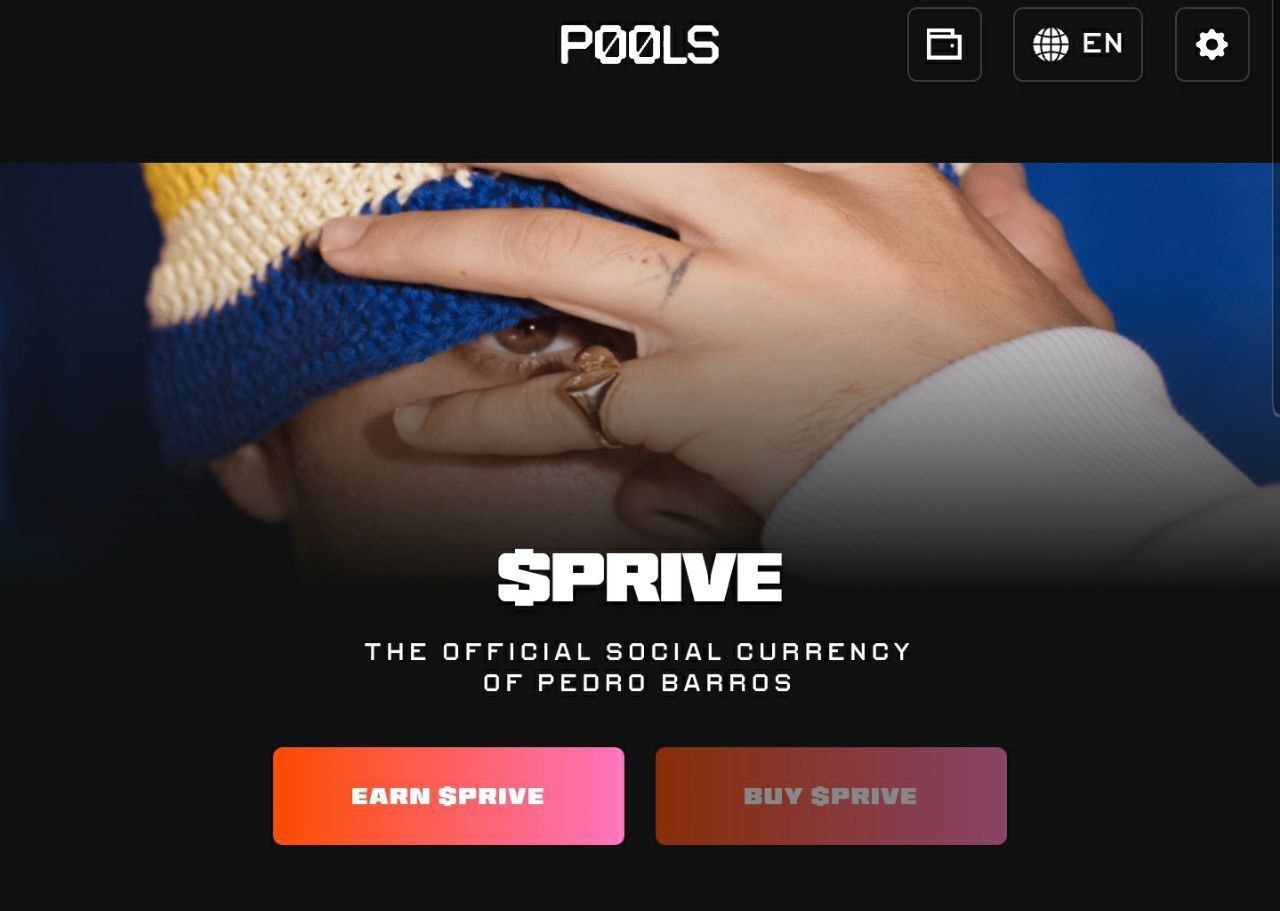Viewport: 1280px width, 911px height.
Task: Open settings with the gear icon
Action: click(x=1212, y=45)
